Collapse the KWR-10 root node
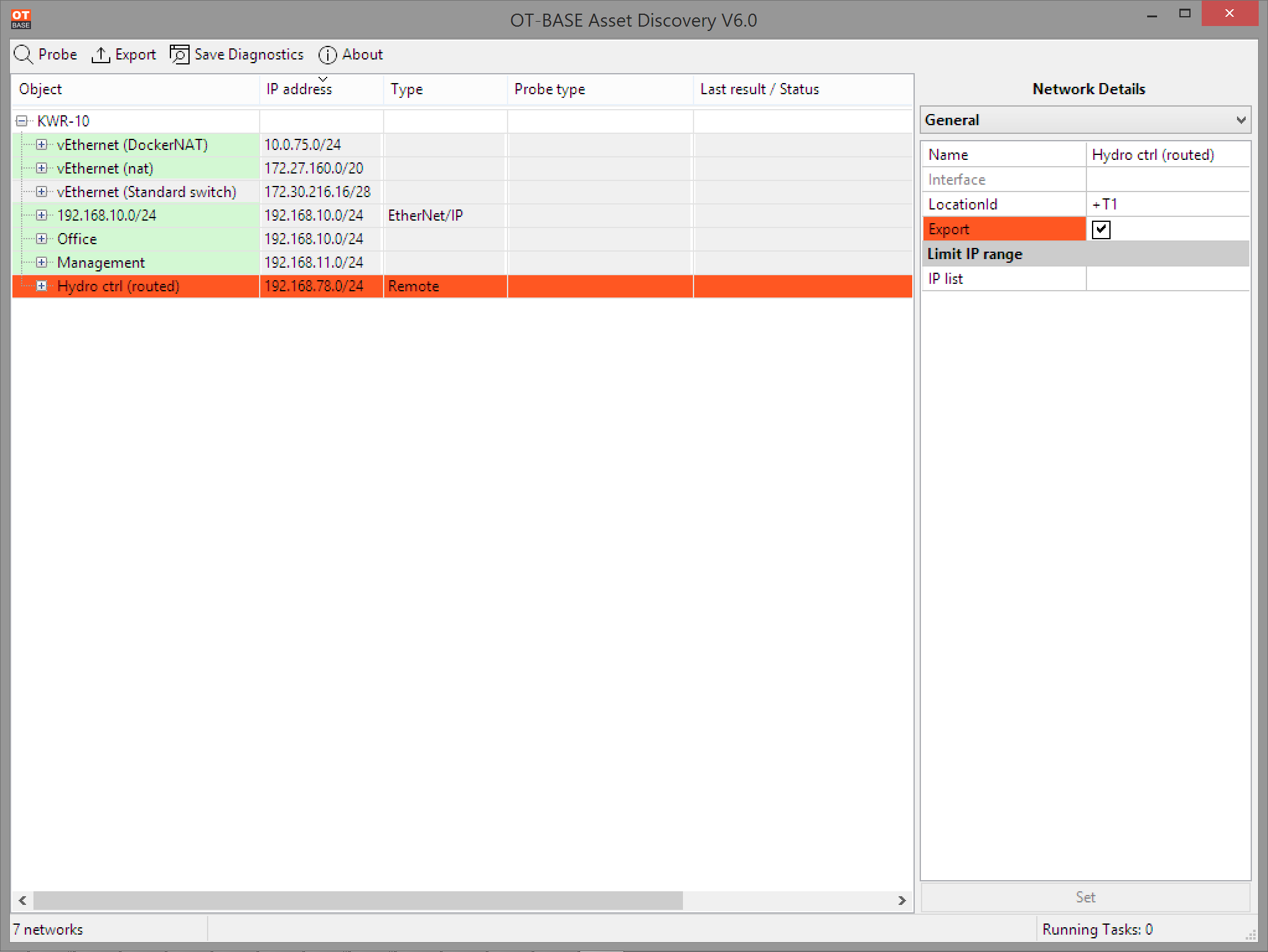1268x952 pixels. (x=22, y=121)
